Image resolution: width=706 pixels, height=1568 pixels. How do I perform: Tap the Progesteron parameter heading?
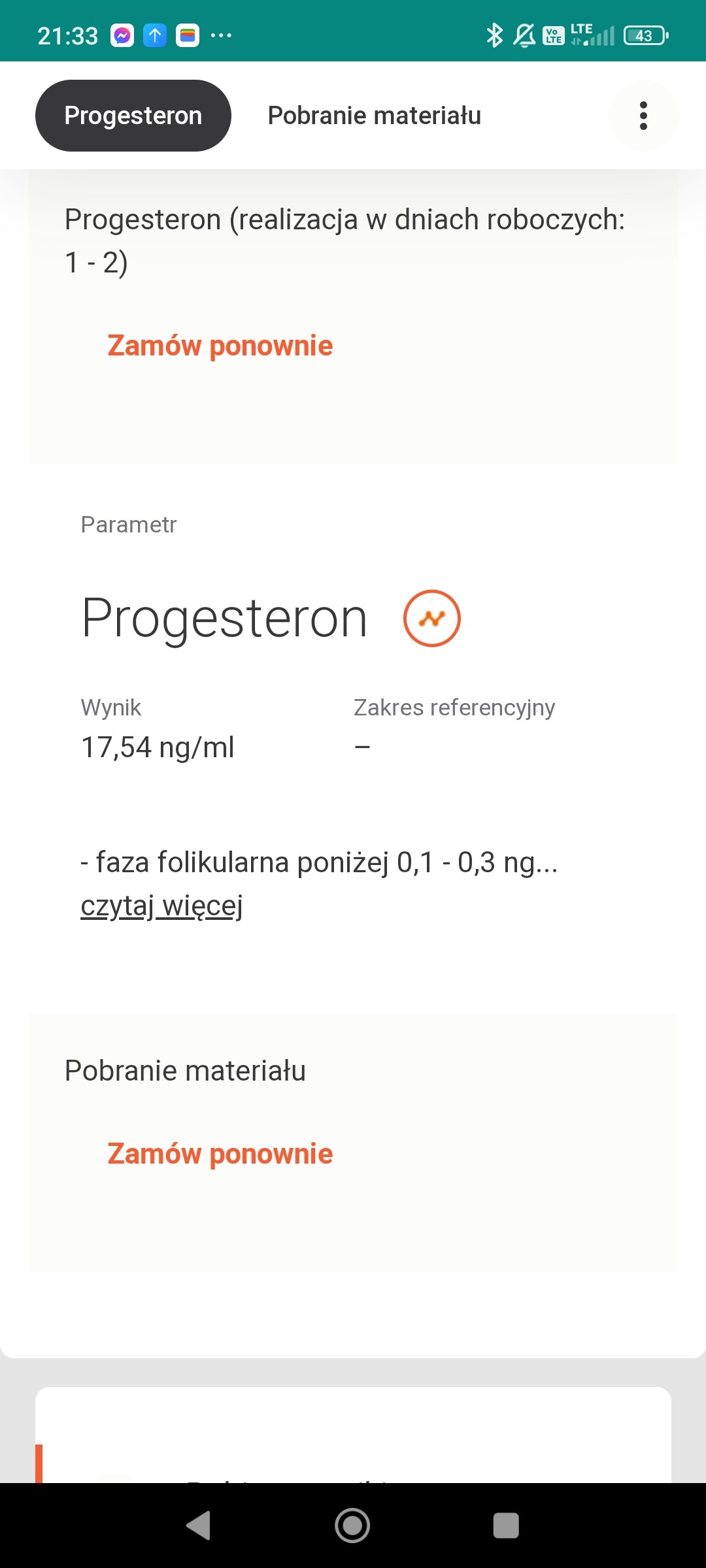pyautogui.click(x=224, y=618)
